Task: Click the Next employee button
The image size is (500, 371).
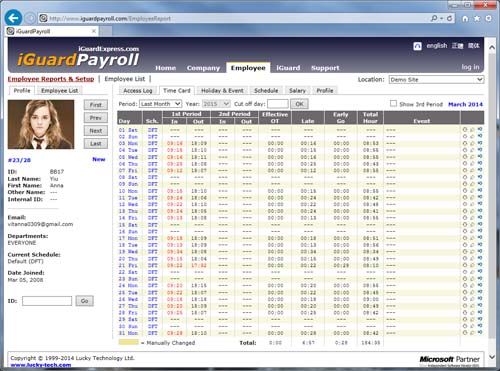Action: [x=96, y=131]
